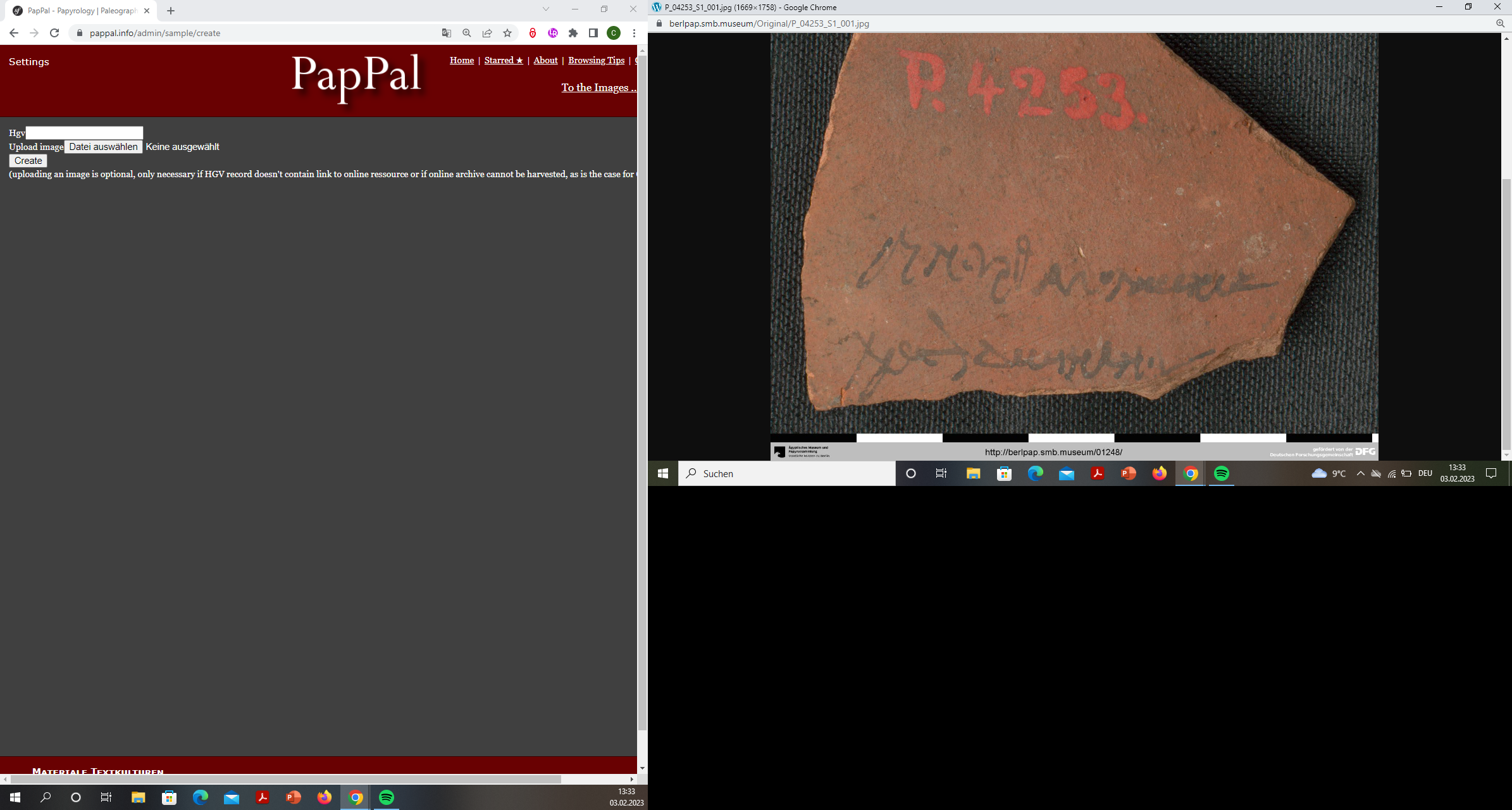Click the vertical scrollbar of PapPal page
The width and height of the screenshot is (1512, 810).
[642, 392]
